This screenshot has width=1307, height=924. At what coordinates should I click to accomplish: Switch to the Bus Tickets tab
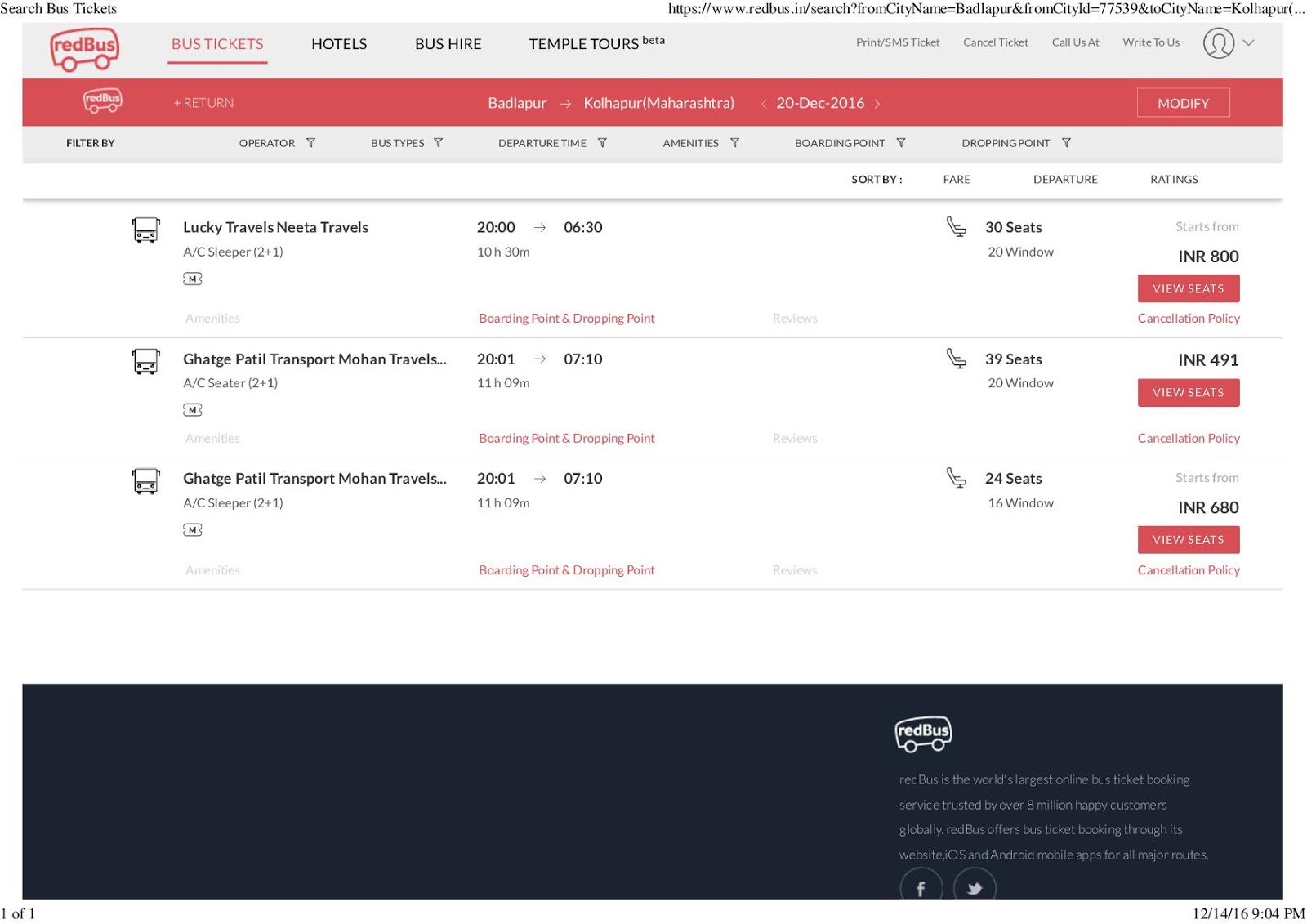pos(217,44)
